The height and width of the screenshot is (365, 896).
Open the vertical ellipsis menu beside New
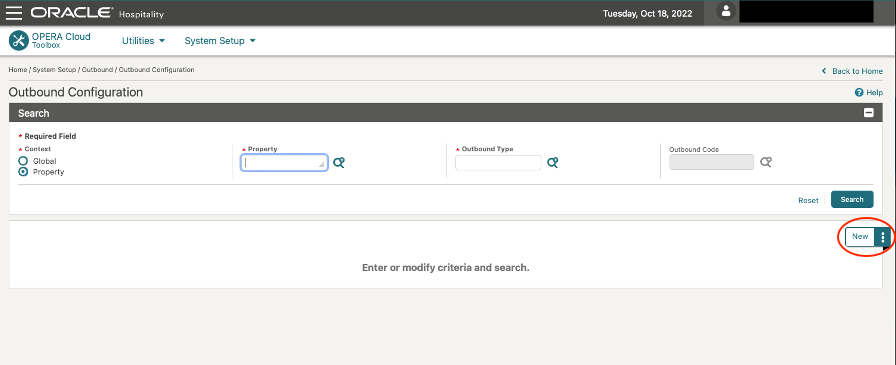point(883,236)
